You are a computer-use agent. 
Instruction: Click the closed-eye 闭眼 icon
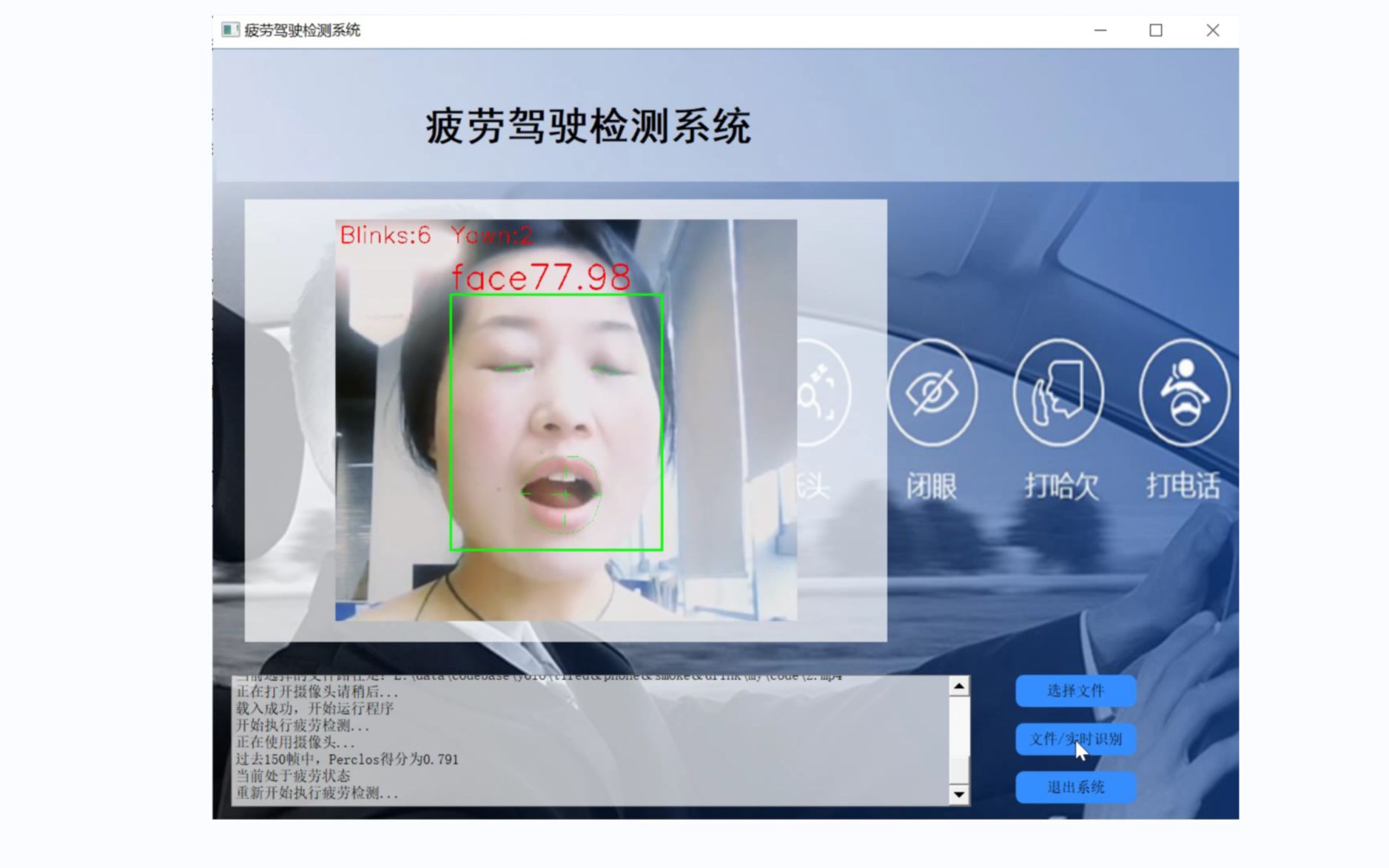click(x=932, y=392)
